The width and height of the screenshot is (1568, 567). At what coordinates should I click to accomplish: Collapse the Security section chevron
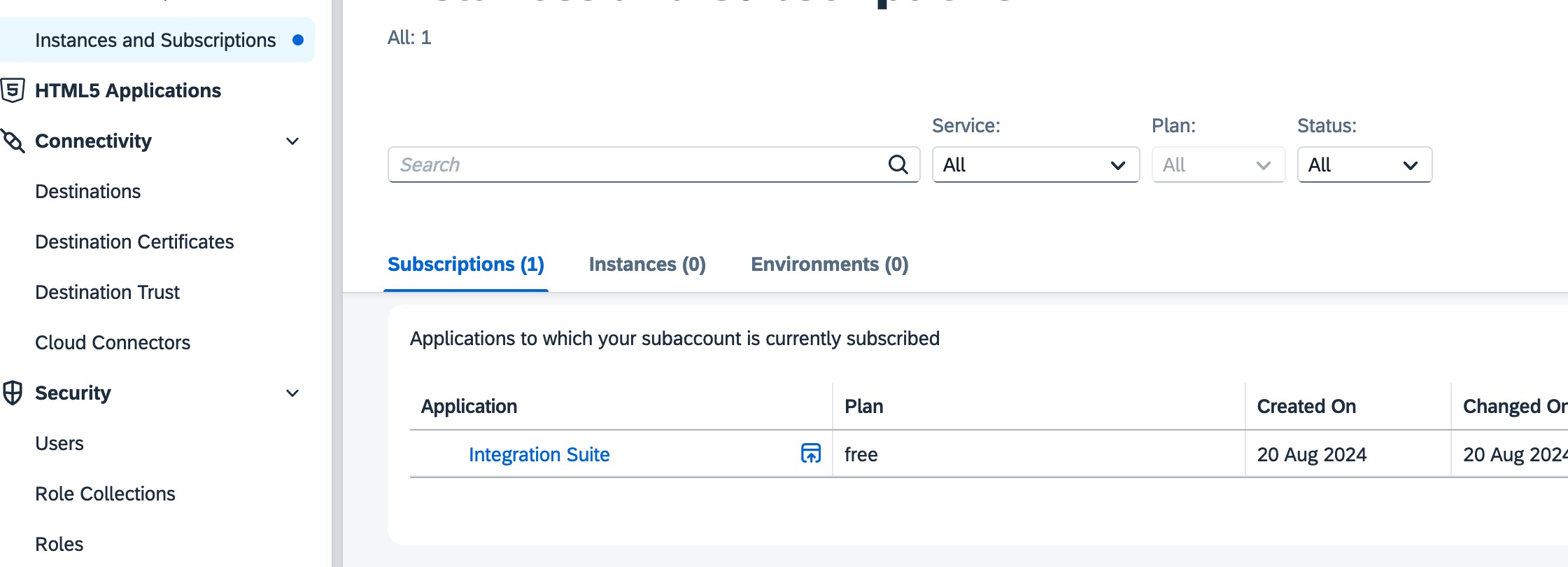(292, 393)
